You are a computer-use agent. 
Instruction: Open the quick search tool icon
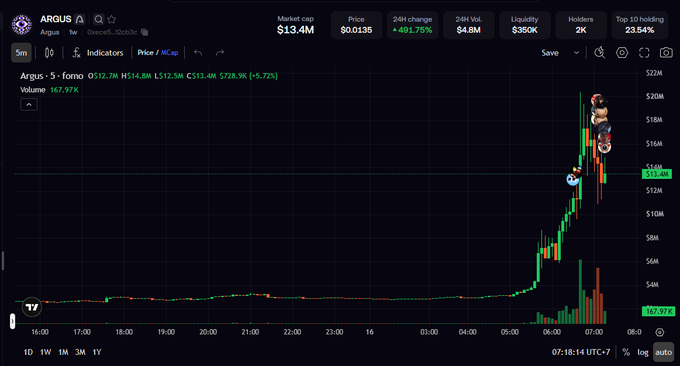click(599, 53)
